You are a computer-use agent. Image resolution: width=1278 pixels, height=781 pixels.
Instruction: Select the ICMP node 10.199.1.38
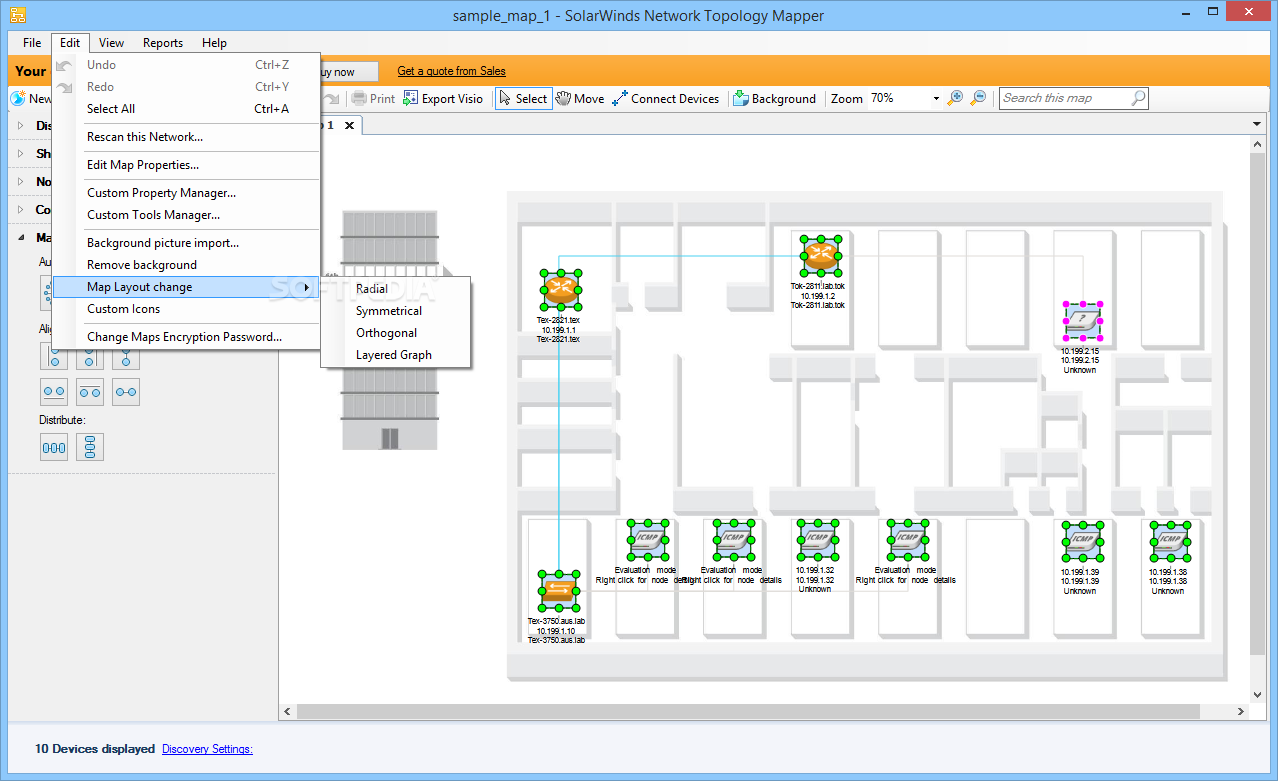(x=1169, y=541)
